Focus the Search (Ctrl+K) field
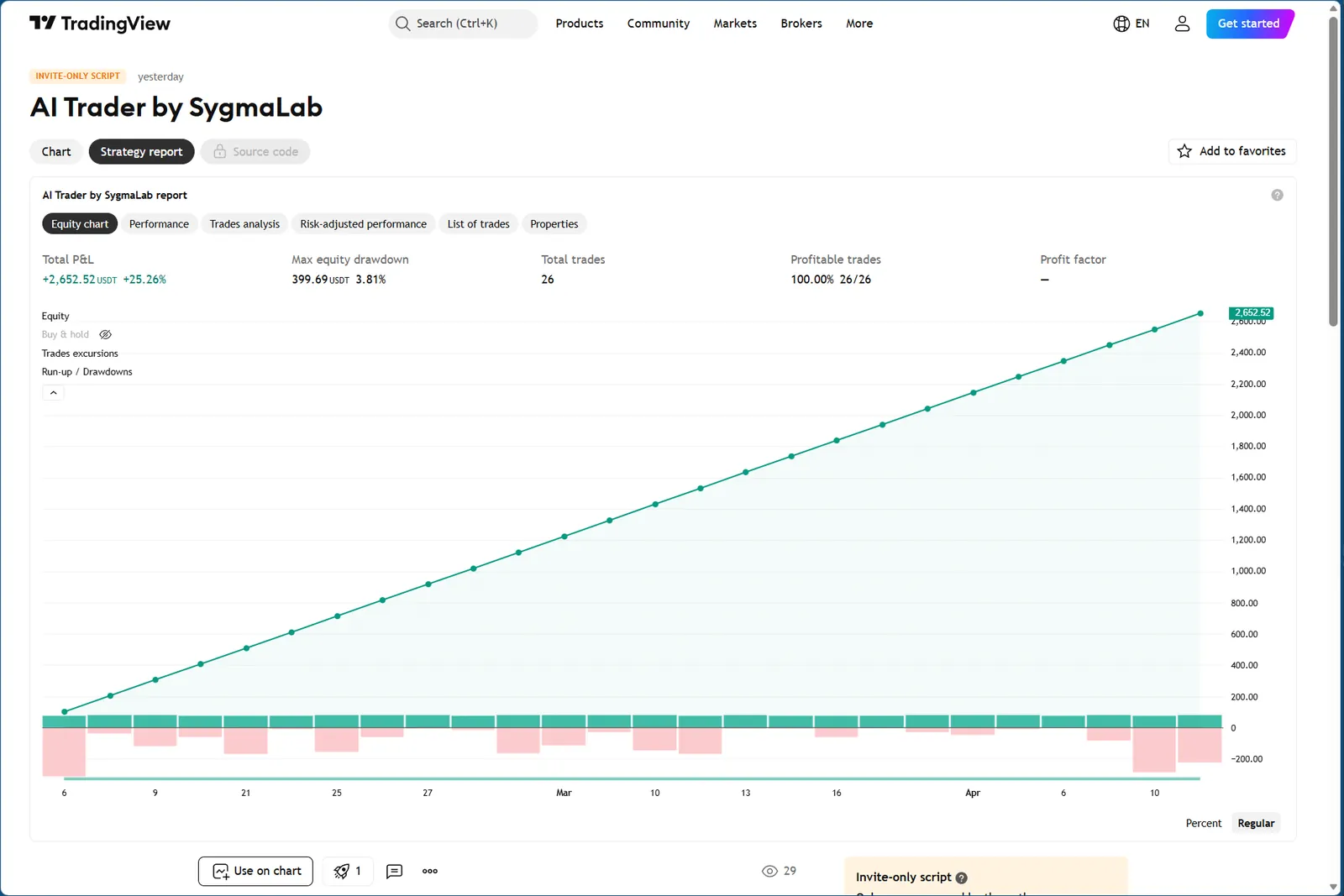The image size is (1344, 896). (x=463, y=24)
